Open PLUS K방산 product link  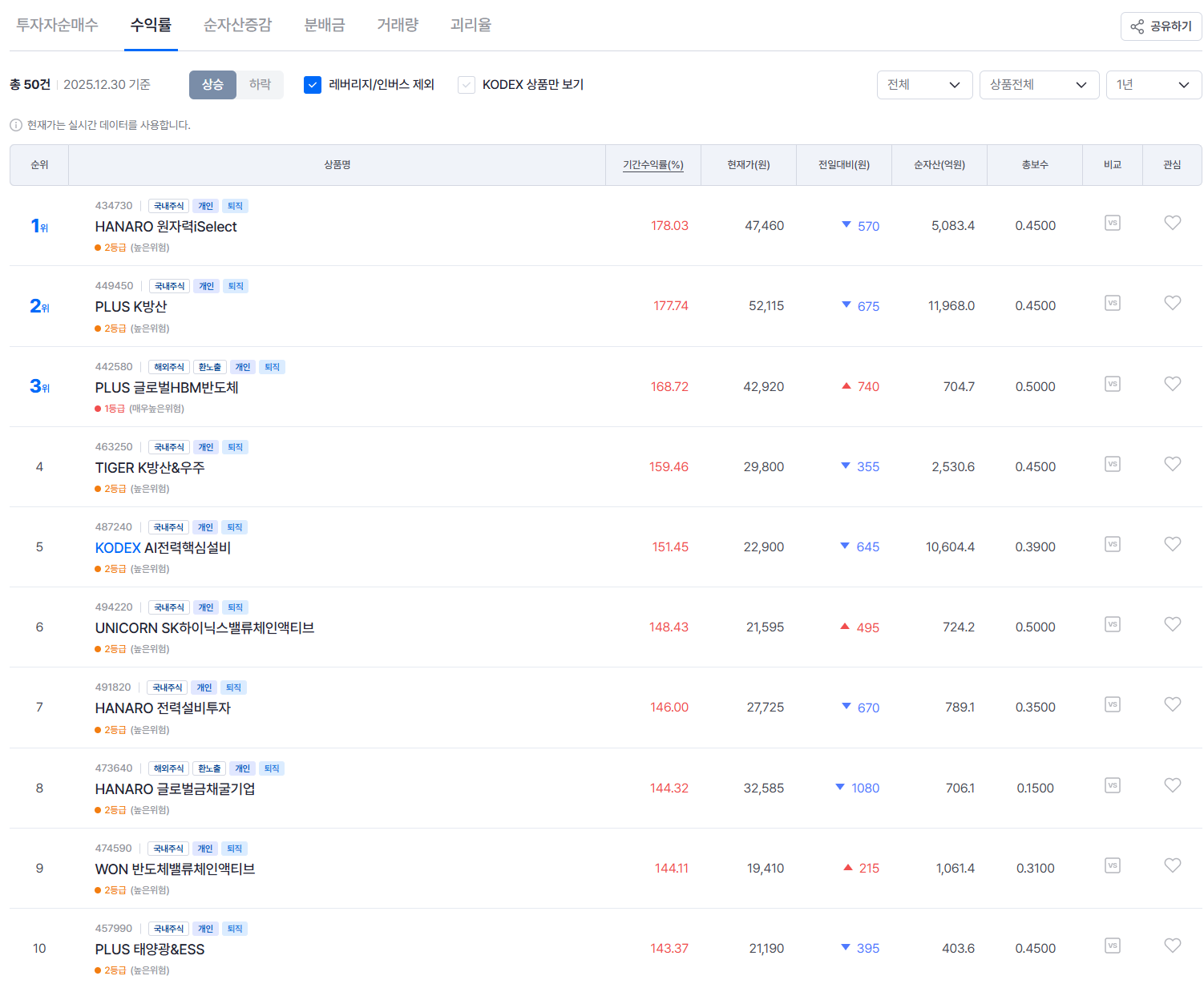pyautogui.click(x=131, y=307)
